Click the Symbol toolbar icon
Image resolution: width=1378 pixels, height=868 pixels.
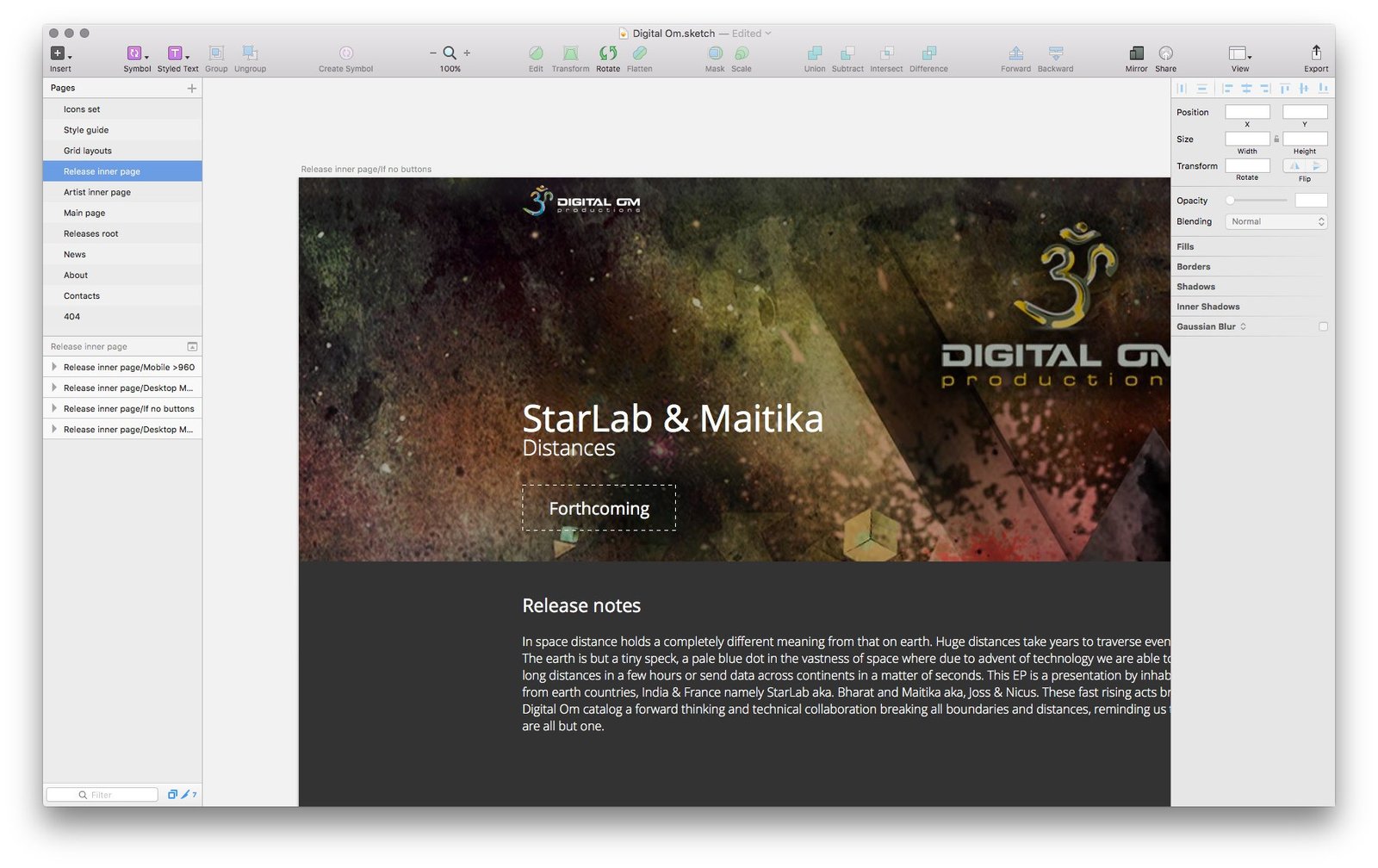(134, 53)
